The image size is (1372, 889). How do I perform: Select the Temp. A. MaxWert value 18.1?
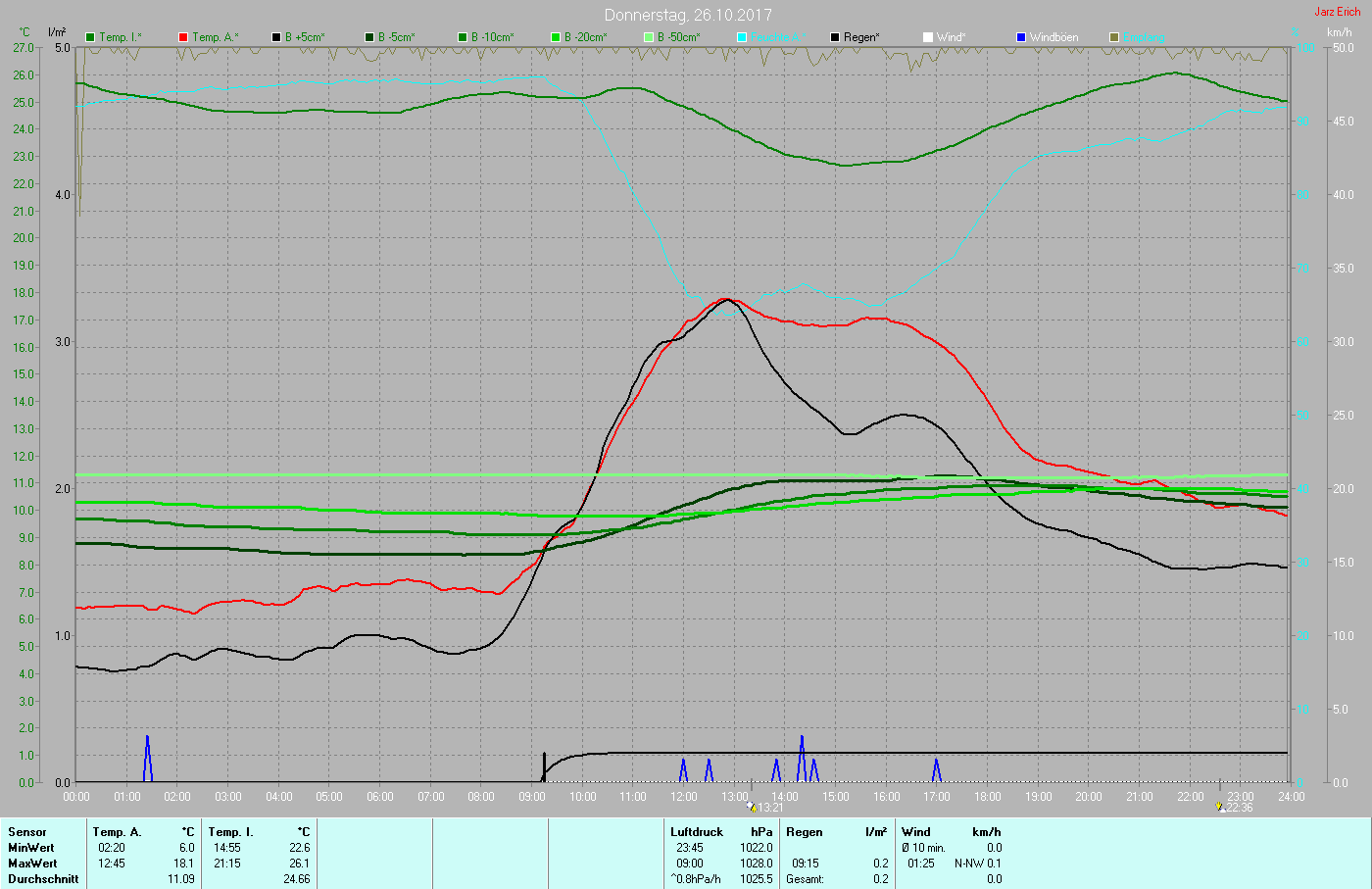185,864
